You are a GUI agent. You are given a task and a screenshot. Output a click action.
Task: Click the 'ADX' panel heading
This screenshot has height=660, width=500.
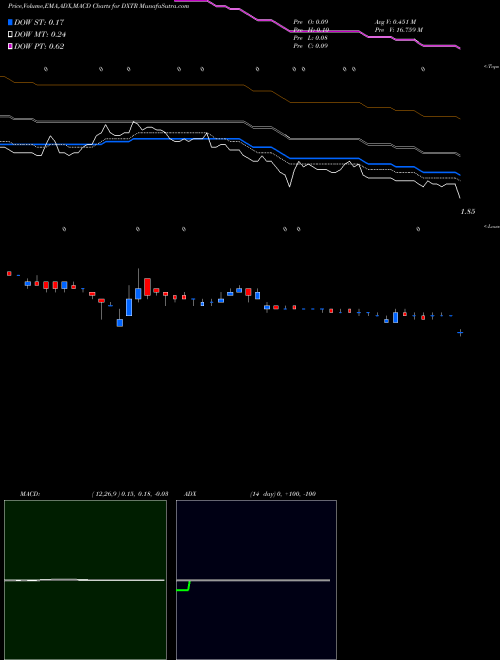[190, 494]
